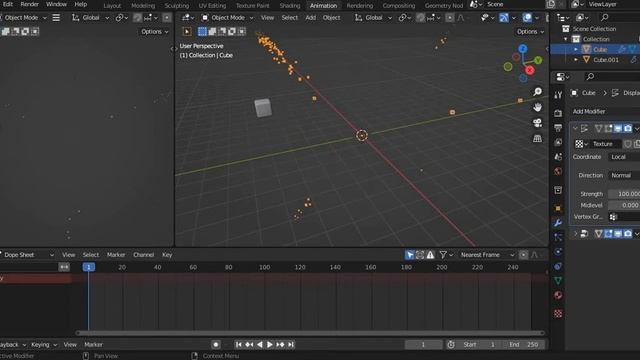The image size is (640, 360).
Task: Toggle second modifier's render camera icon
Action: click(x=628, y=233)
